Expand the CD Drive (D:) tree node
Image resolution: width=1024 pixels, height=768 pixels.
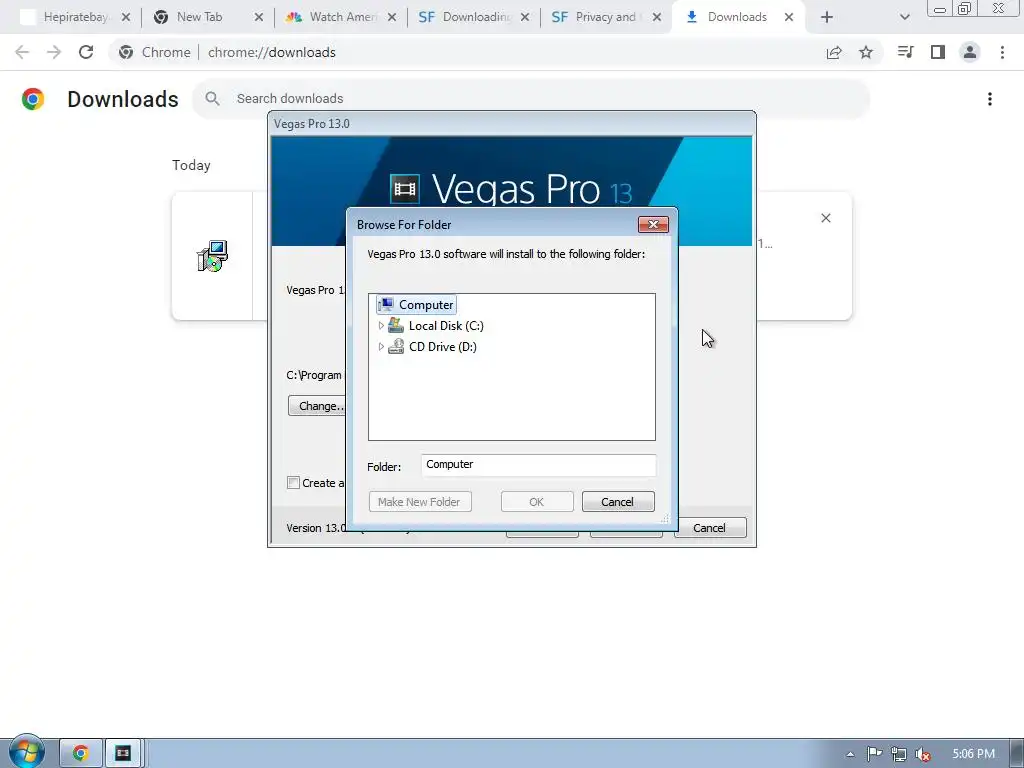tap(381, 347)
